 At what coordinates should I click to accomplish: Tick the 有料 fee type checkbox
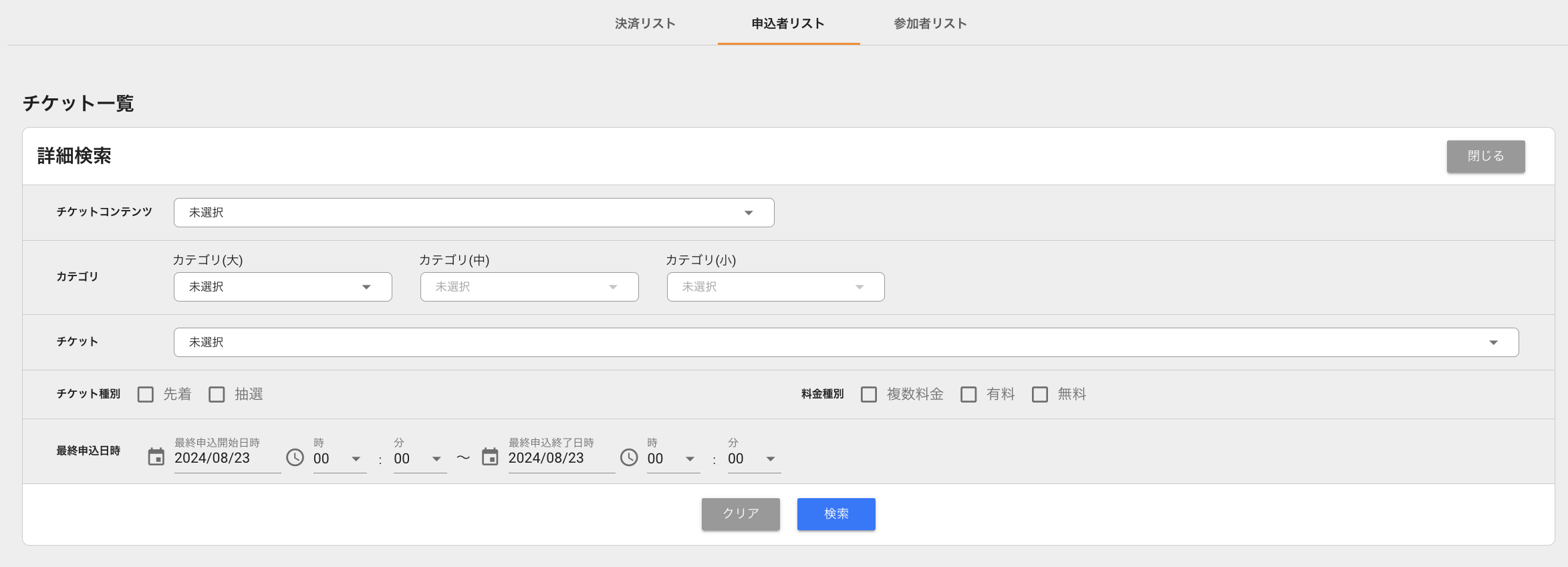pos(968,394)
